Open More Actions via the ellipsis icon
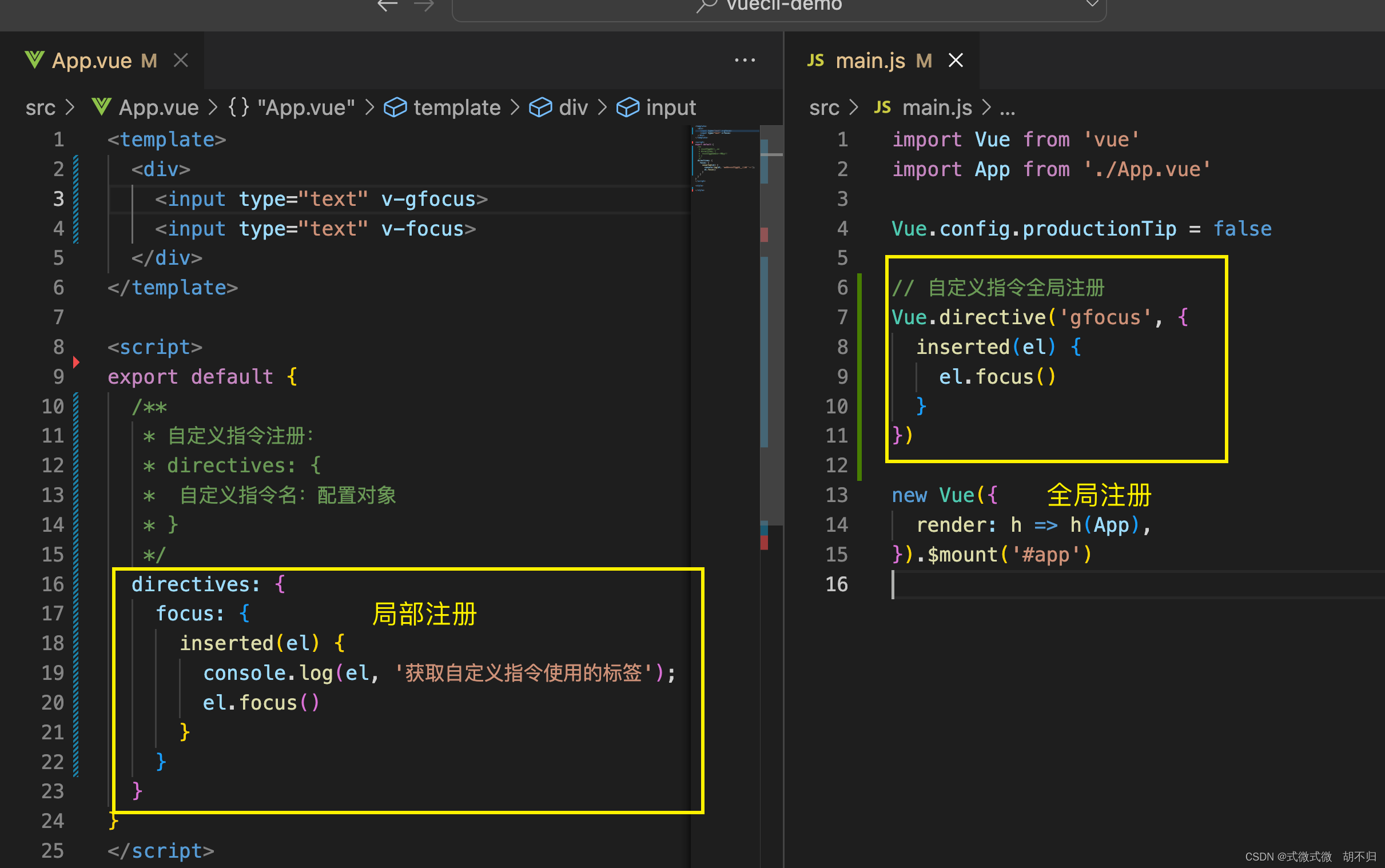The width and height of the screenshot is (1385, 868). click(745, 59)
